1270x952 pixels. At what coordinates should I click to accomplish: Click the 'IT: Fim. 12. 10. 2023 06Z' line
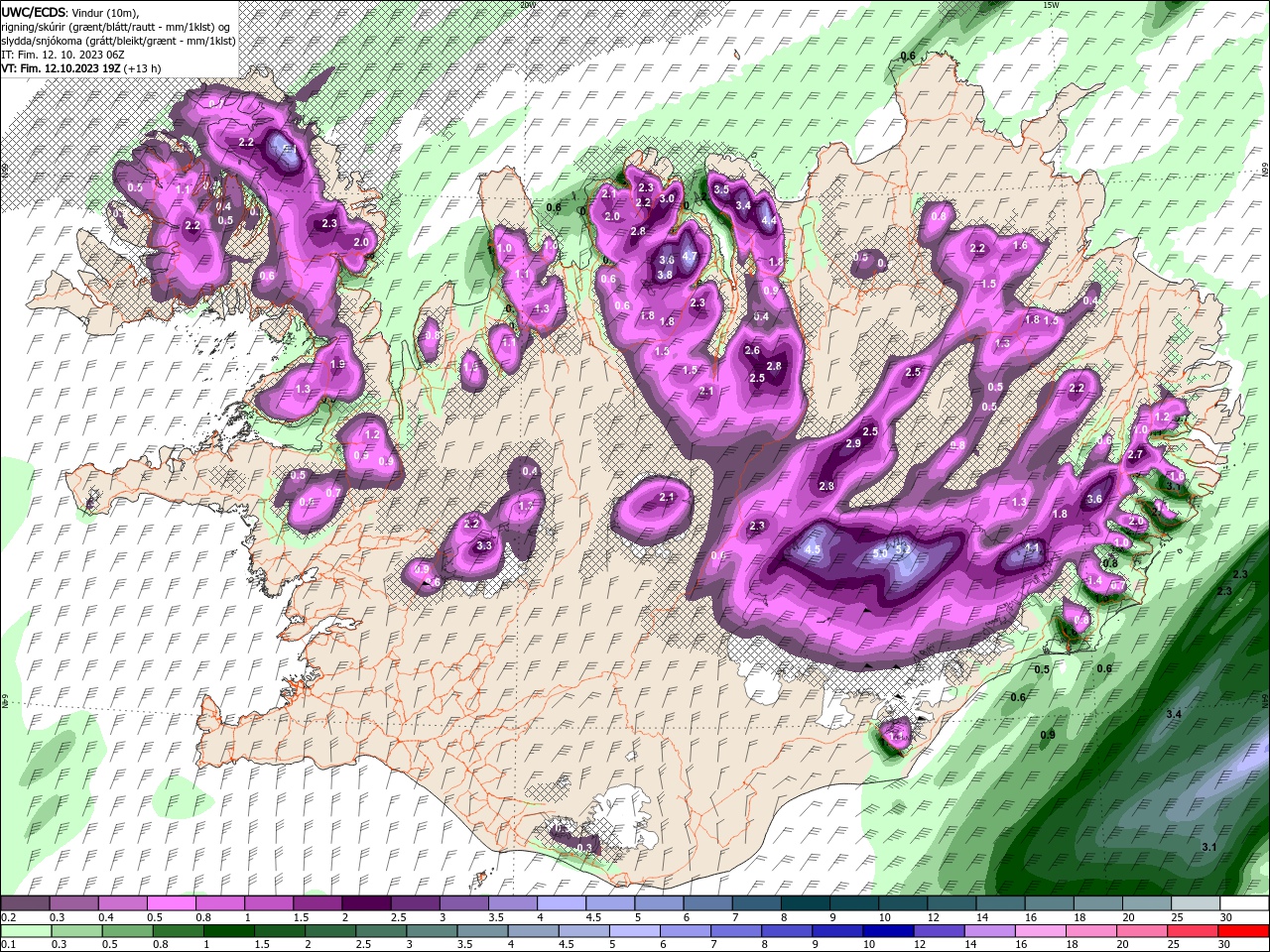click(63, 54)
